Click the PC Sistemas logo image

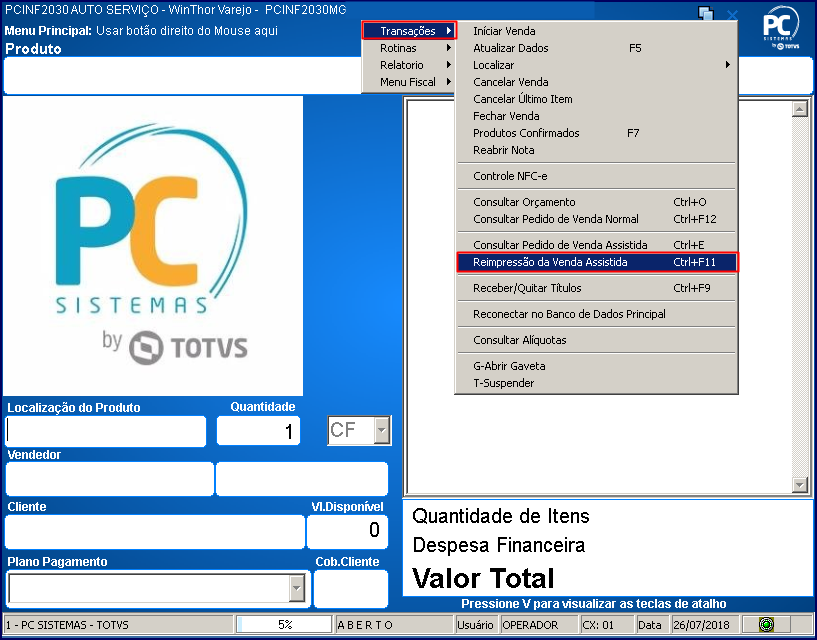[153, 245]
